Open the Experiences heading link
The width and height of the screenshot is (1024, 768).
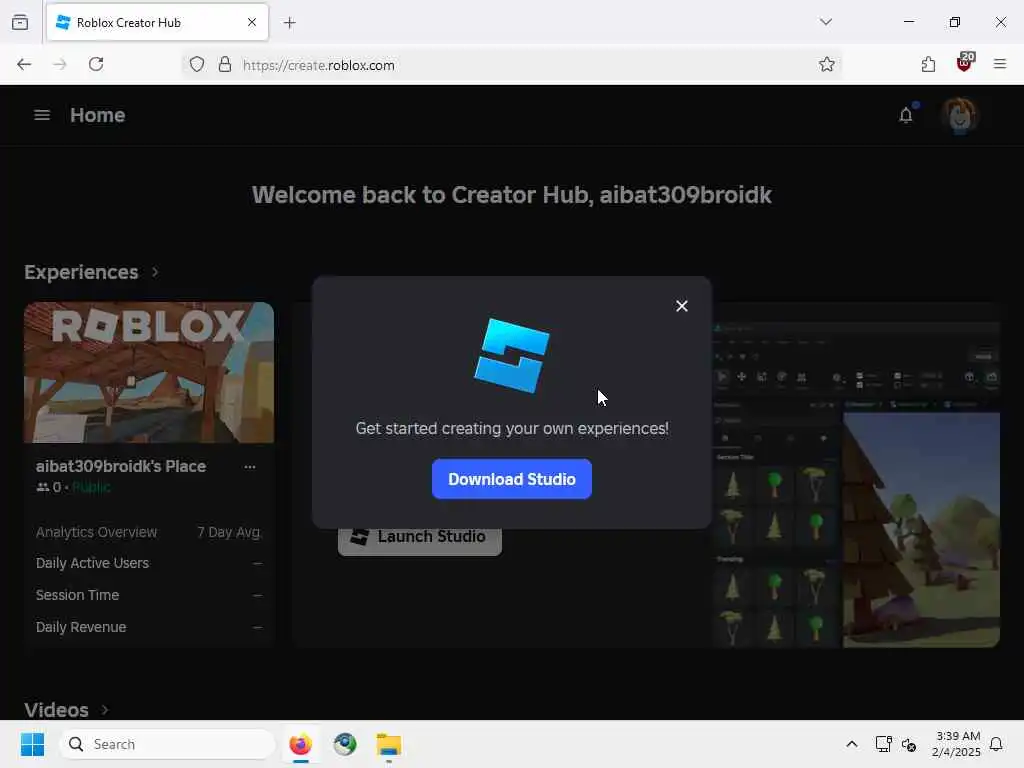pos(81,272)
